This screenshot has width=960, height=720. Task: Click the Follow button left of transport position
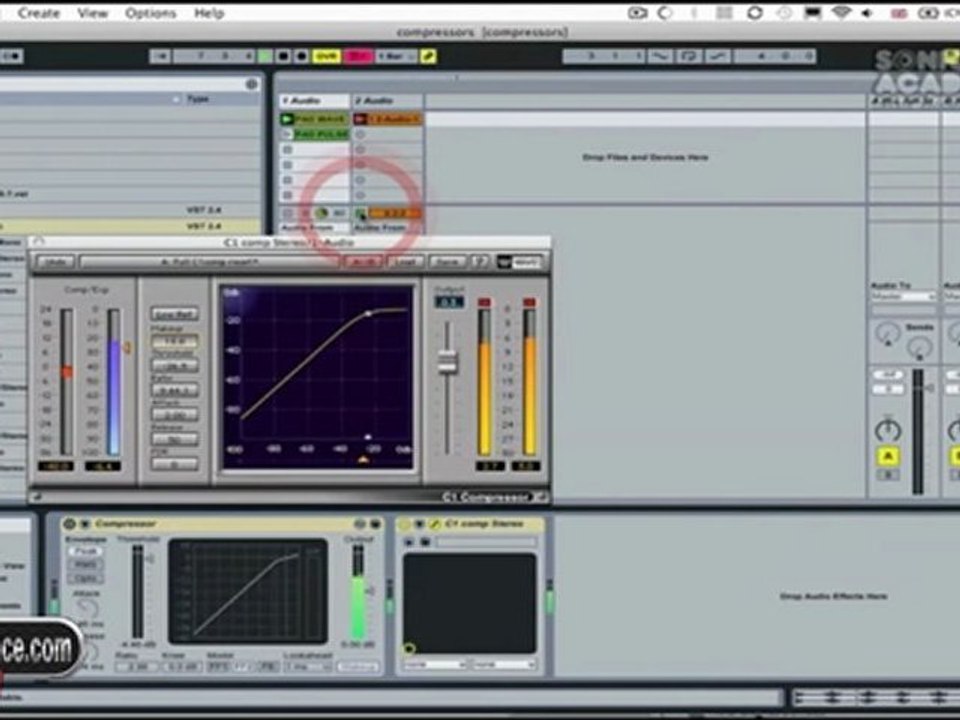[x=160, y=56]
